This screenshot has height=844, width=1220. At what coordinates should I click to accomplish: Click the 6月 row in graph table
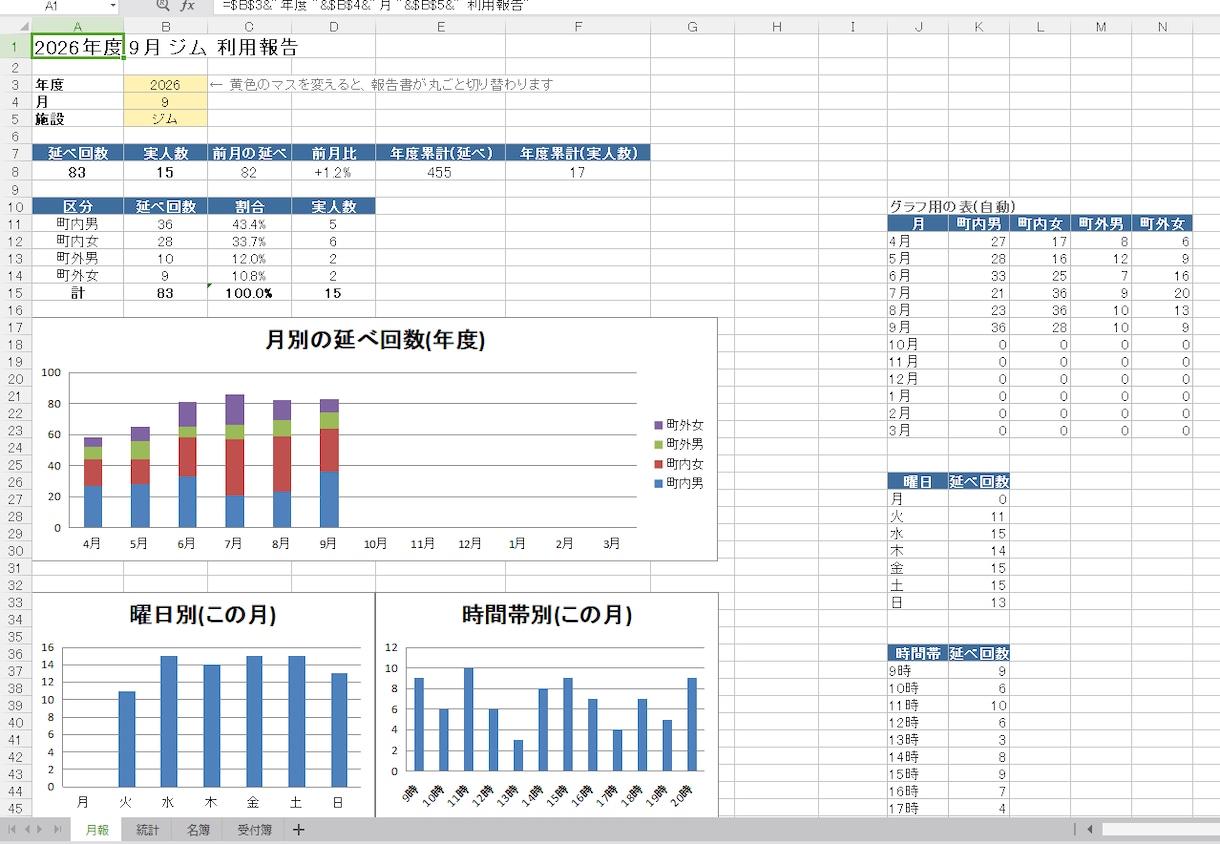point(1040,275)
